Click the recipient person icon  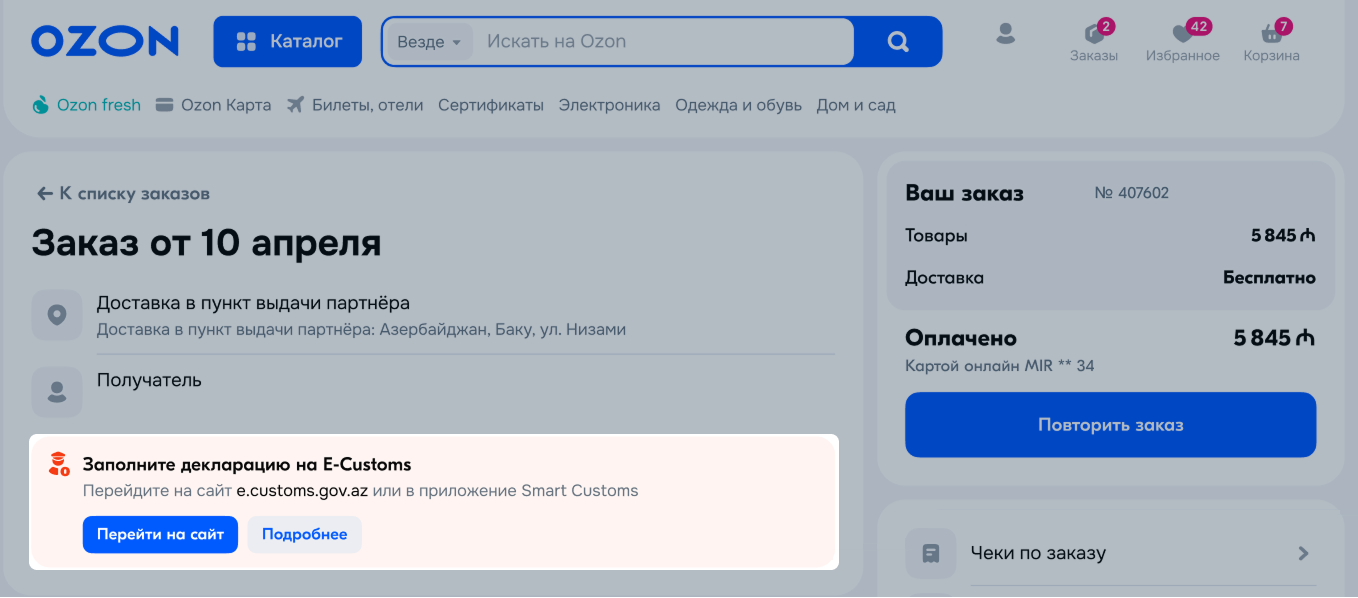coord(57,392)
